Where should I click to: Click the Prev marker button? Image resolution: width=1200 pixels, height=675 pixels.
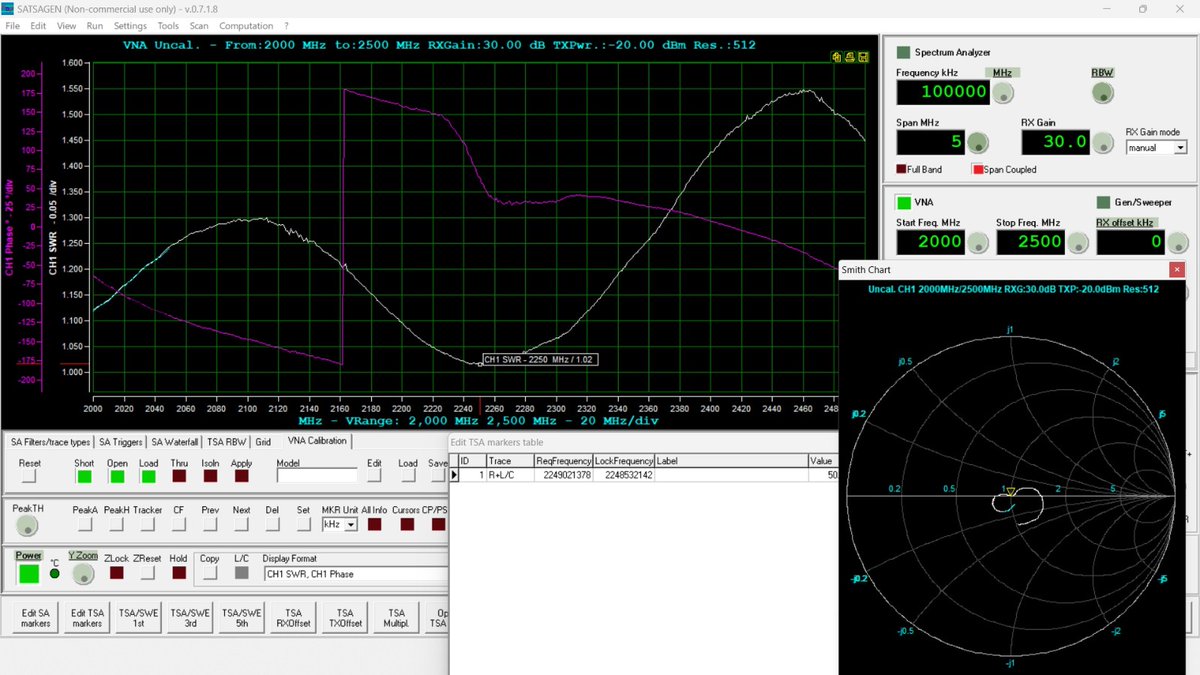click(x=210, y=524)
